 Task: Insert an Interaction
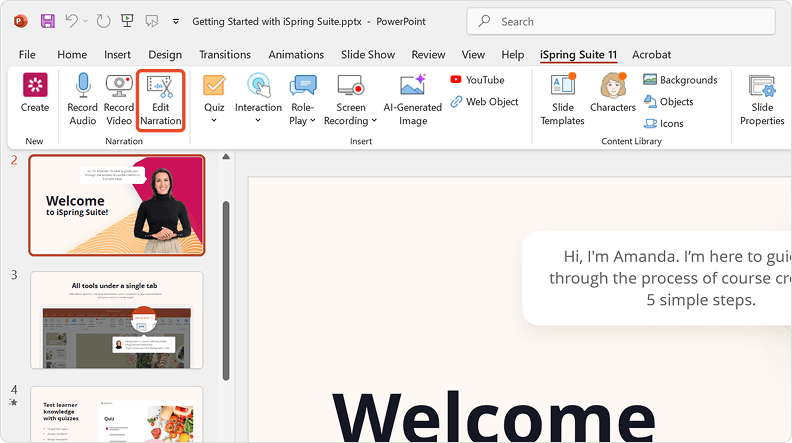point(258,93)
